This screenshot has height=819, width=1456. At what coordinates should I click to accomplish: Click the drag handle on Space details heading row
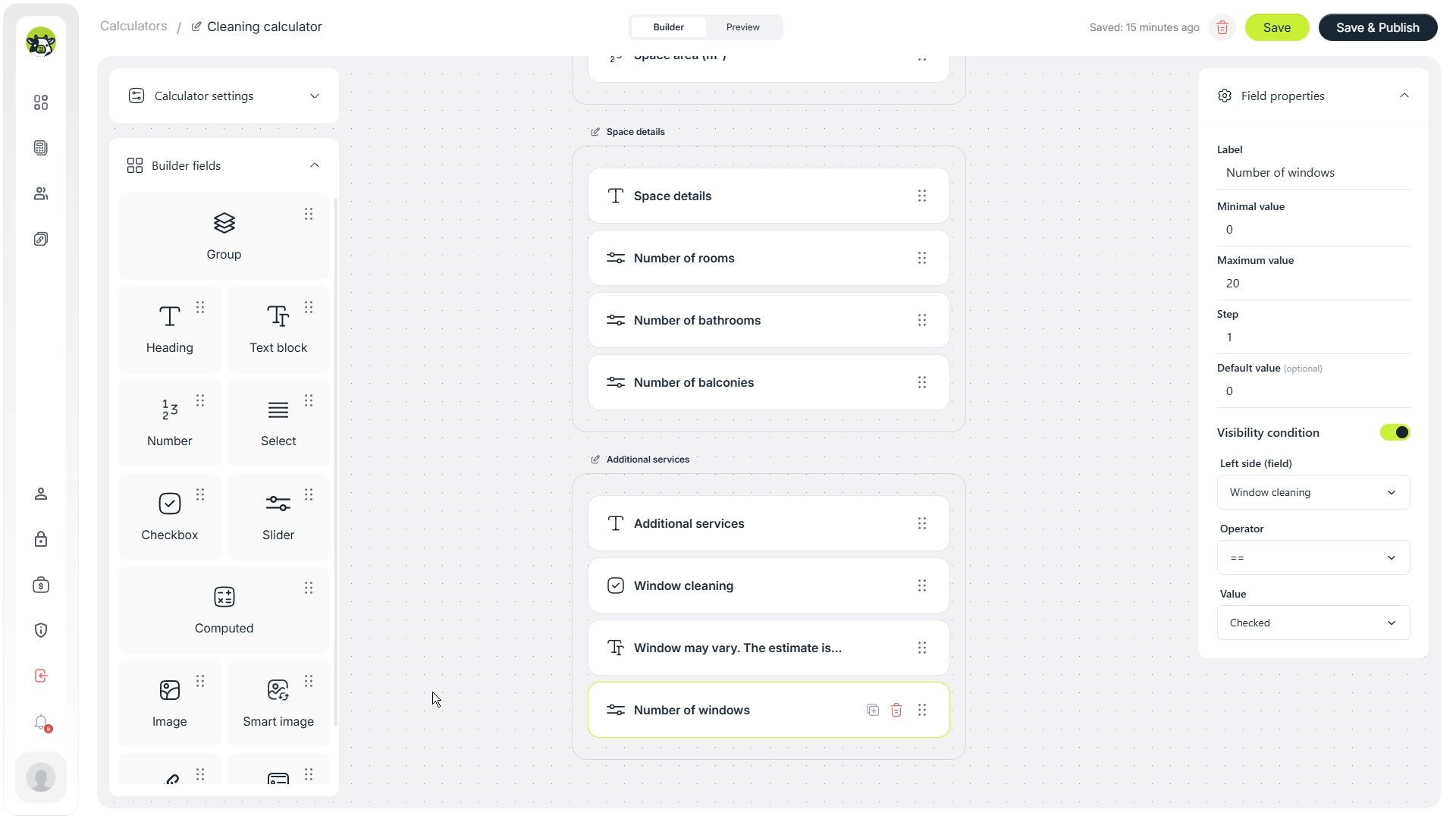pyautogui.click(x=922, y=196)
